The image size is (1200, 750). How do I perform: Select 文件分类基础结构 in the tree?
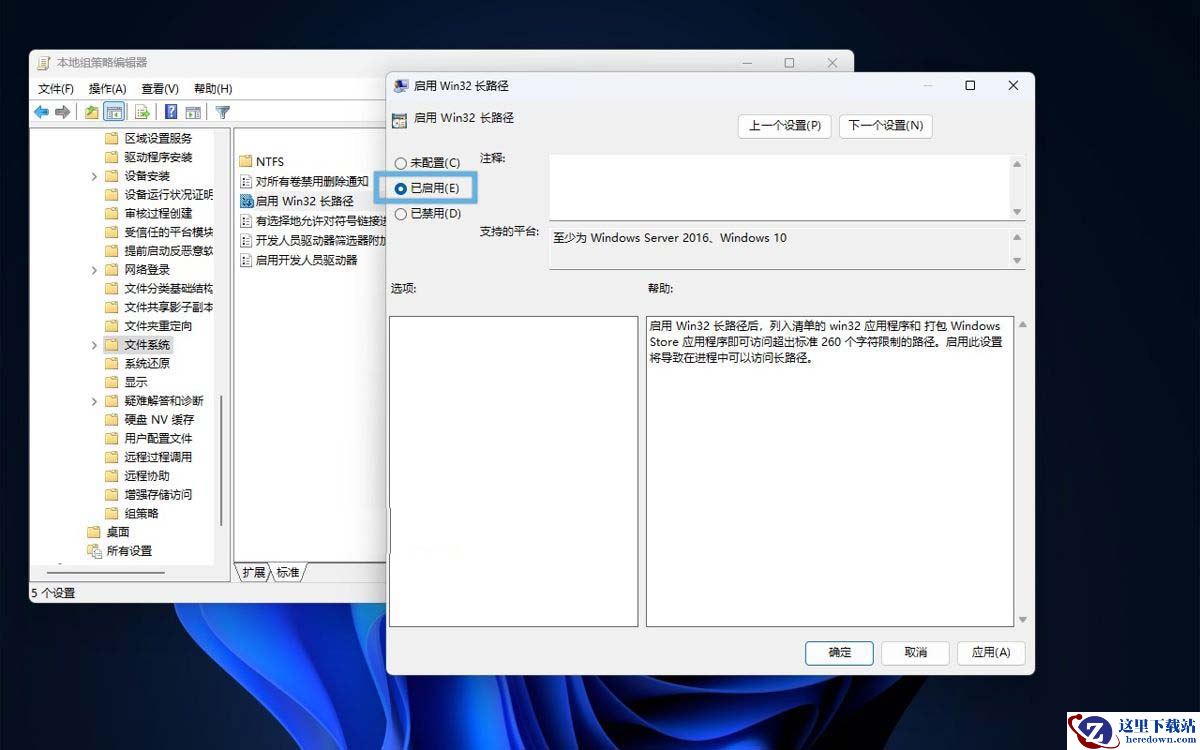[x=168, y=288]
